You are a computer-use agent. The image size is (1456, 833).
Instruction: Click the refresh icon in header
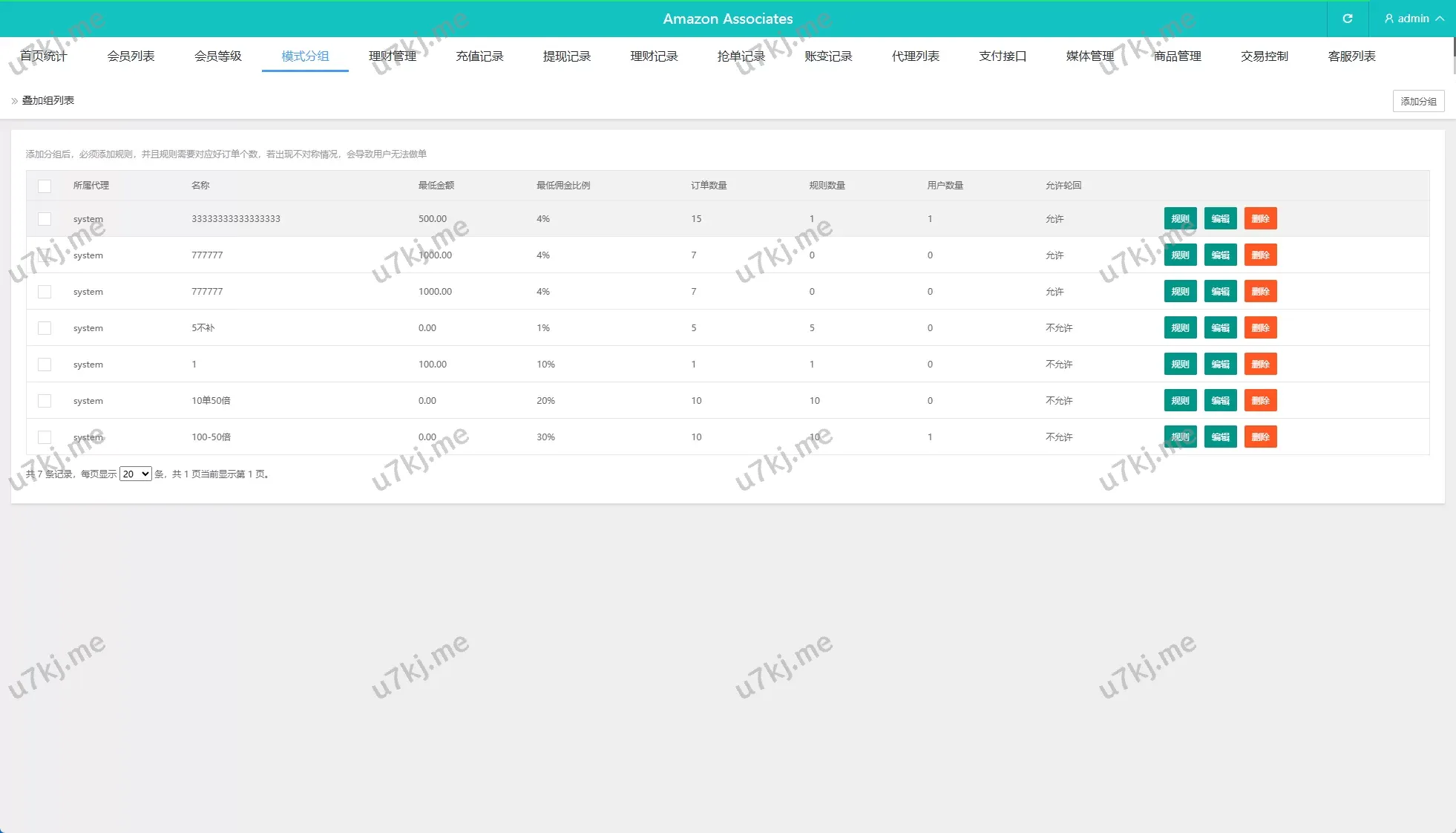tap(1348, 19)
